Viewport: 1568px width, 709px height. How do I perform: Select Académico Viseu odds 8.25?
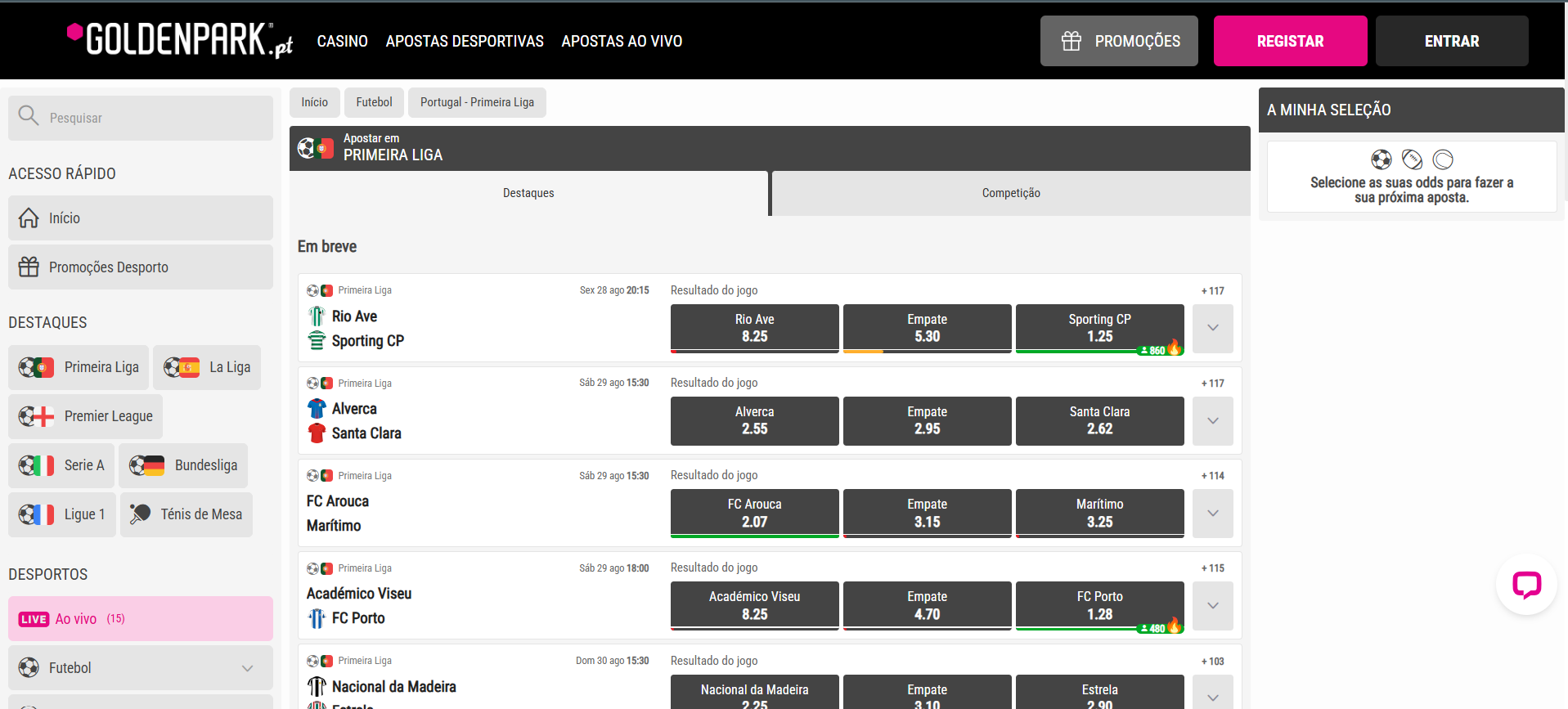coord(755,606)
